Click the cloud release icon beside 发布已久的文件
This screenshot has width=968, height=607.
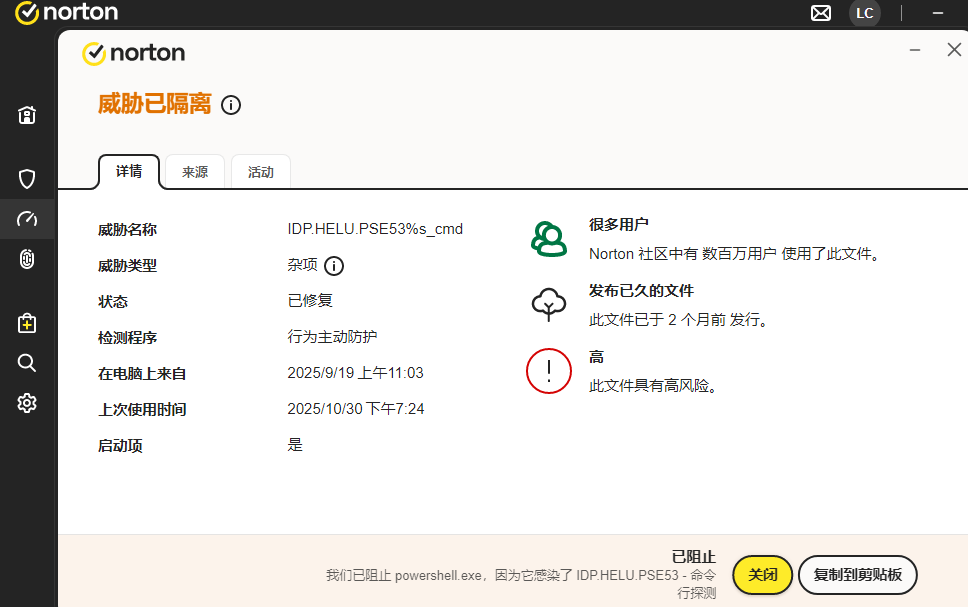[x=548, y=302]
